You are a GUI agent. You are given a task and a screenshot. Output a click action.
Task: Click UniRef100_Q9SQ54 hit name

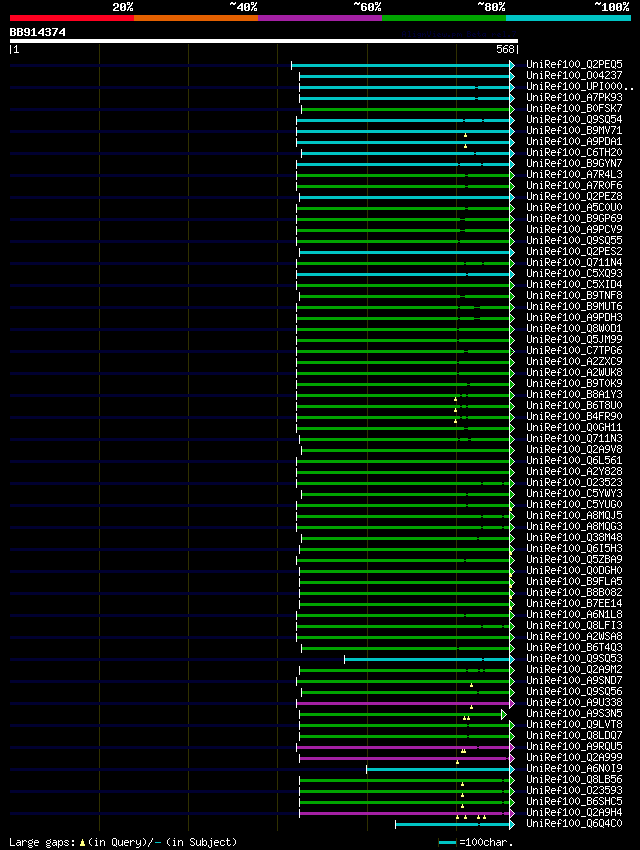(x=574, y=119)
